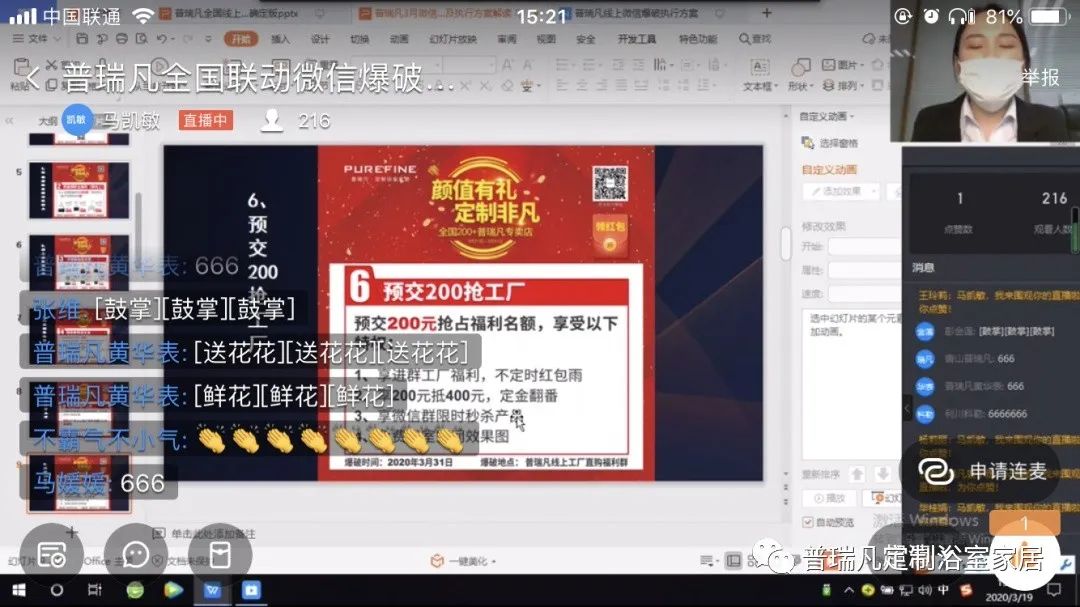Select the 视图 ribbon tab
Viewport: 1080px width, 607px height.
point(546,39)
